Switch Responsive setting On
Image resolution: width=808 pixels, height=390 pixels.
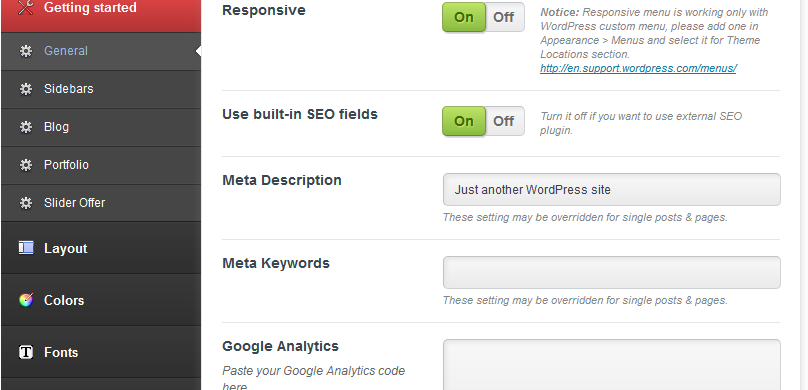coord(464,17)
